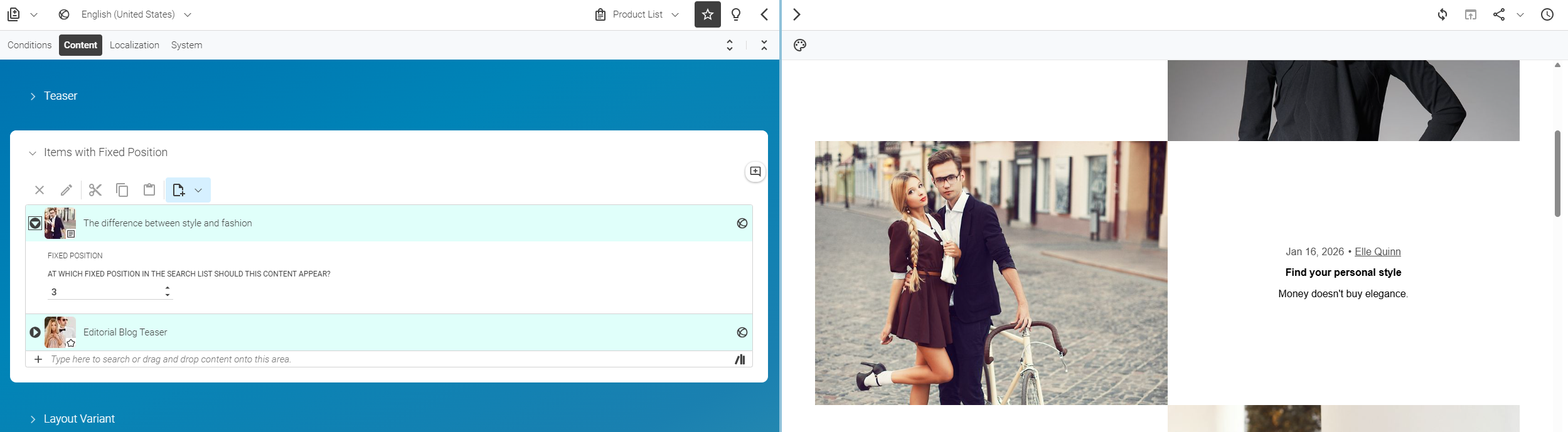Increase fixed position with up stepper arrow
Image resolution: width=1568 pixels, height=432 pixels.
point(168,288)
